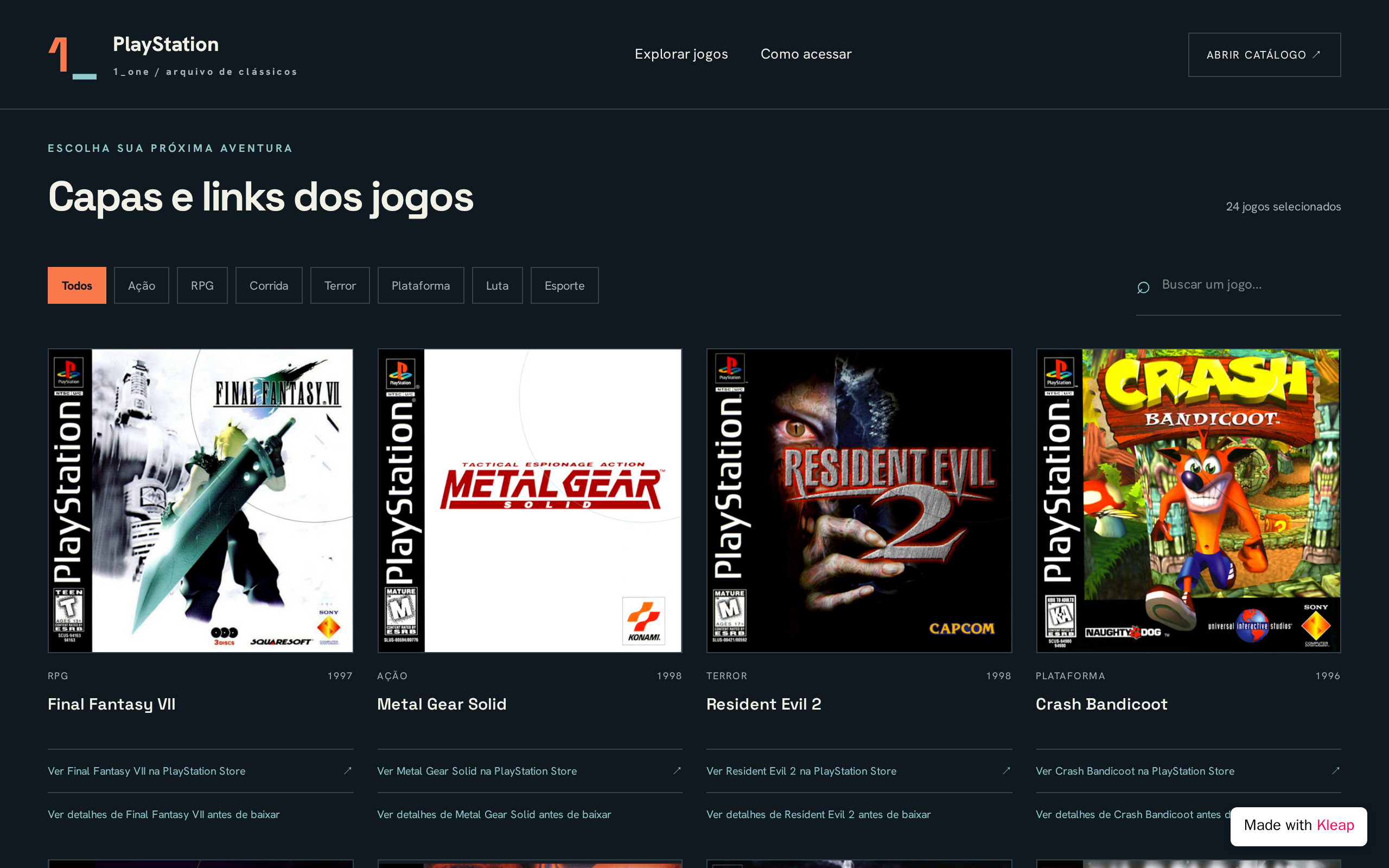Click the Made with Kleap badge
This screenshot has height=868, width=1389.
point(1298,826)
